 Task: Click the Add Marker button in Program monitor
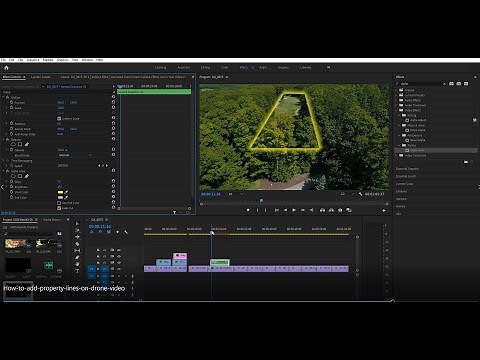[x=248, y=210]
